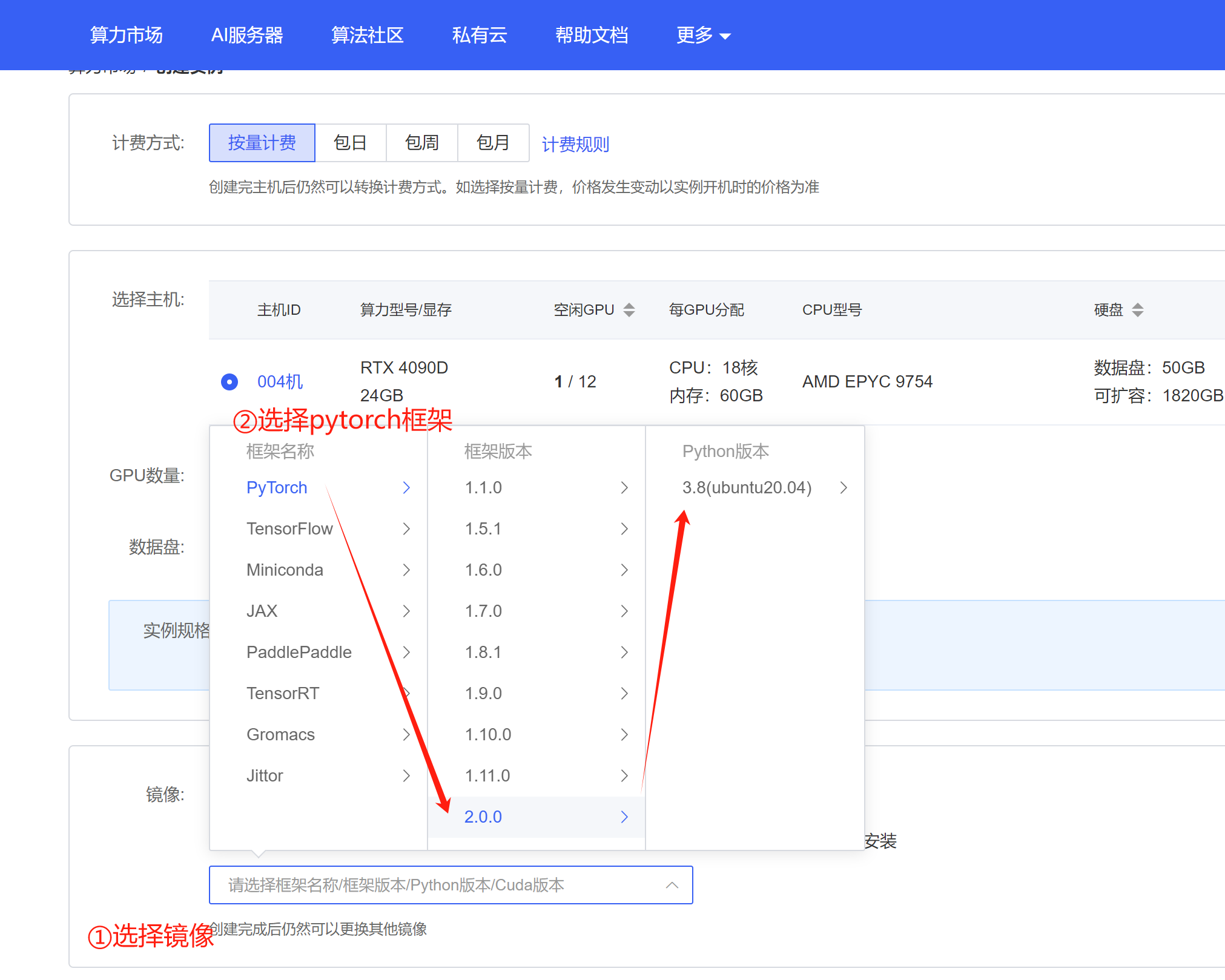The height and width of the screenshot is (980, 1225).
Task: Open the 帮助文档 nav item
Action: [x=592, y=35]
